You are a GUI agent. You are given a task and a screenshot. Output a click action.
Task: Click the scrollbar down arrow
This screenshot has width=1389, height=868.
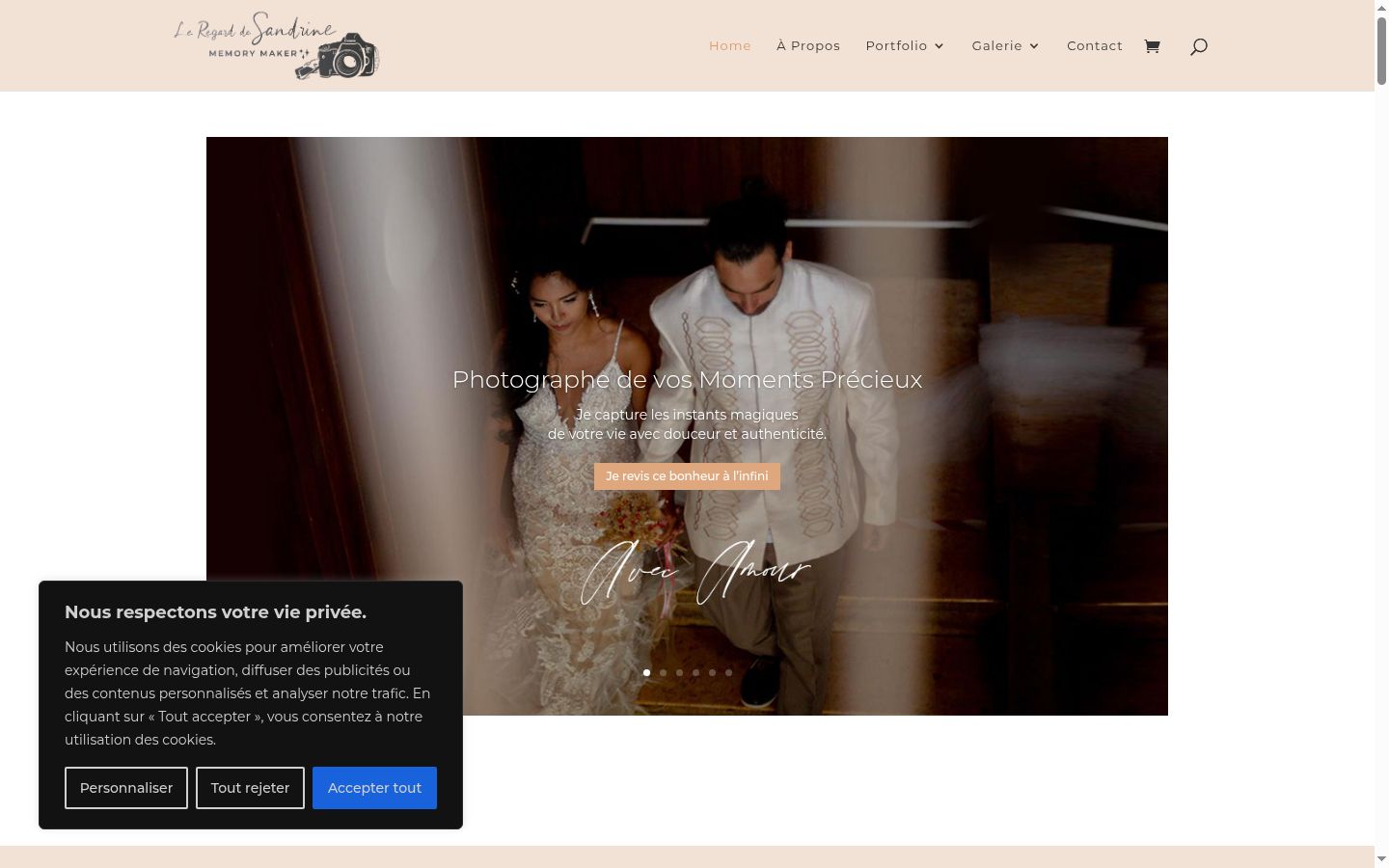pos(1381,859)
